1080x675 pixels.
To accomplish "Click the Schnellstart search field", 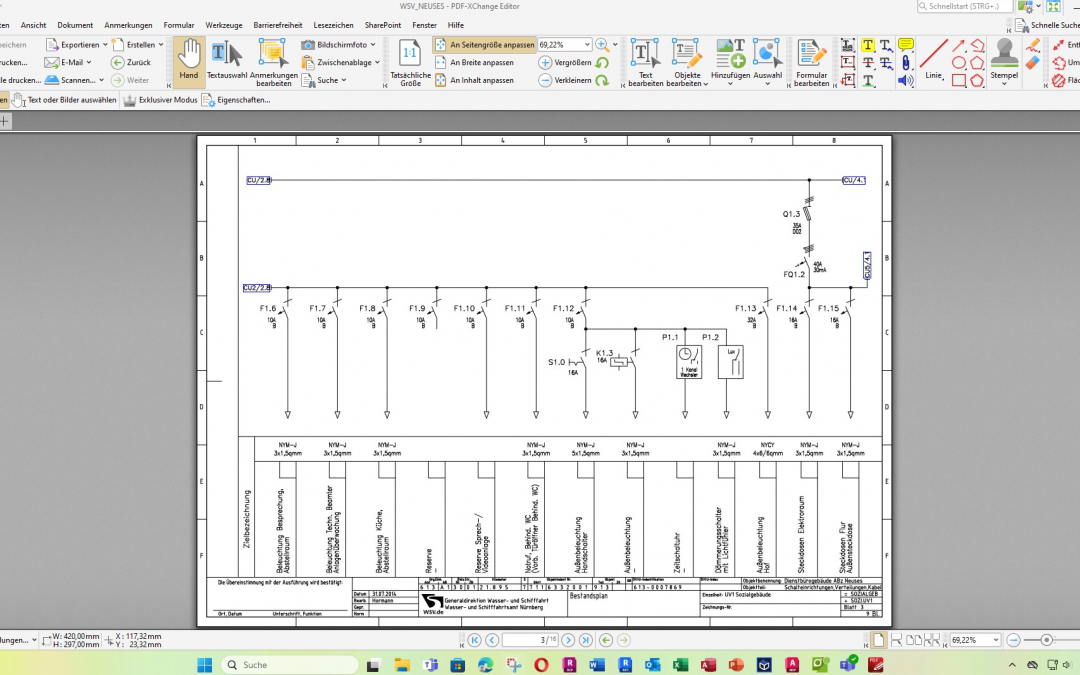I will [x=962, y=6].
